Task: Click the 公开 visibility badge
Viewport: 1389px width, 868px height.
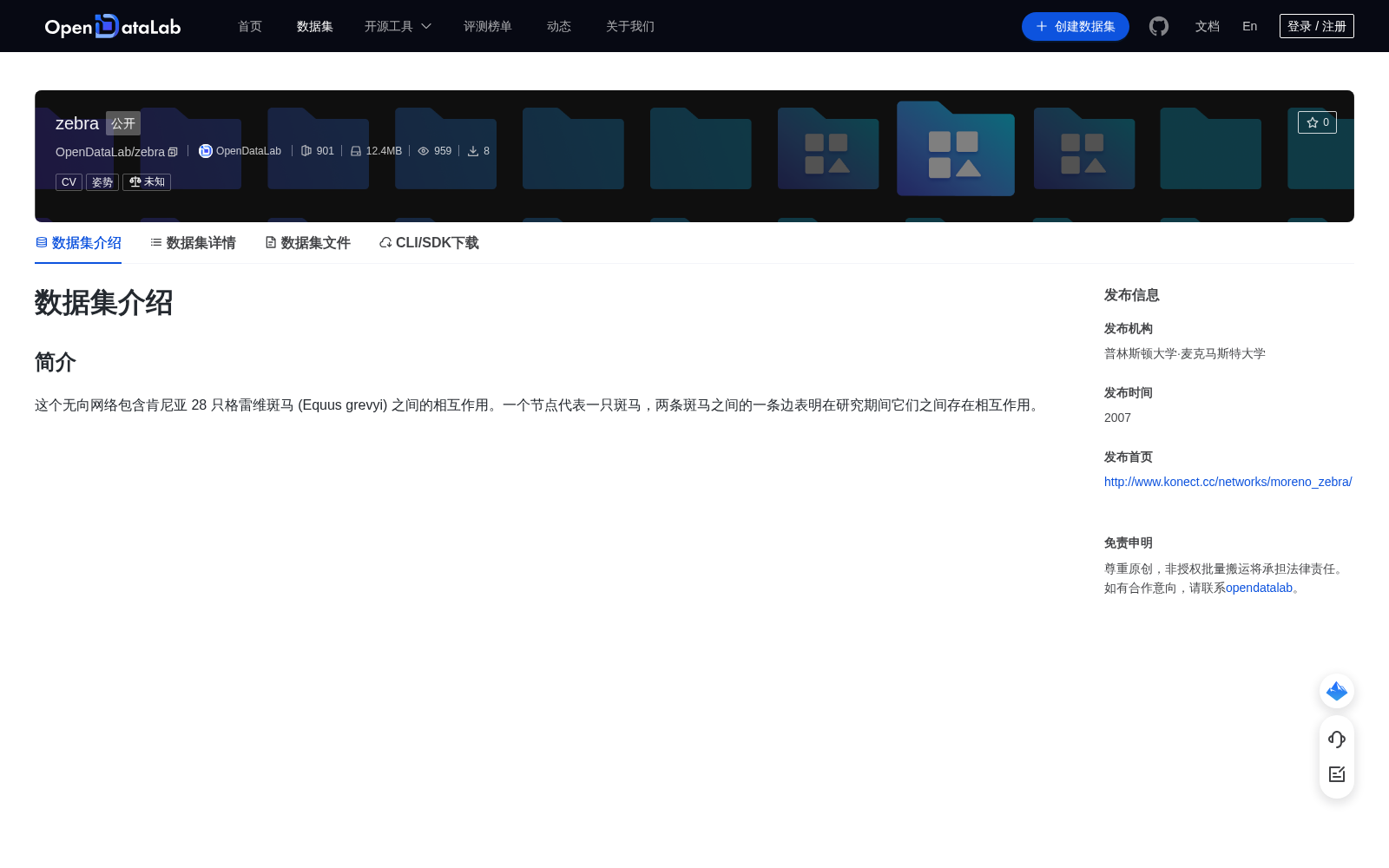Action: tap(123, 123)
